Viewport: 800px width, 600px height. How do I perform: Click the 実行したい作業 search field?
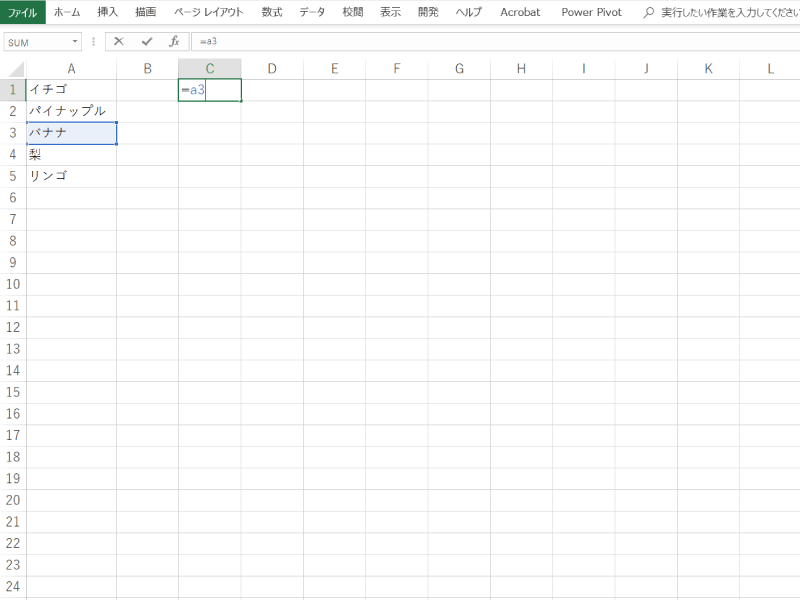[x=728, y=12]
